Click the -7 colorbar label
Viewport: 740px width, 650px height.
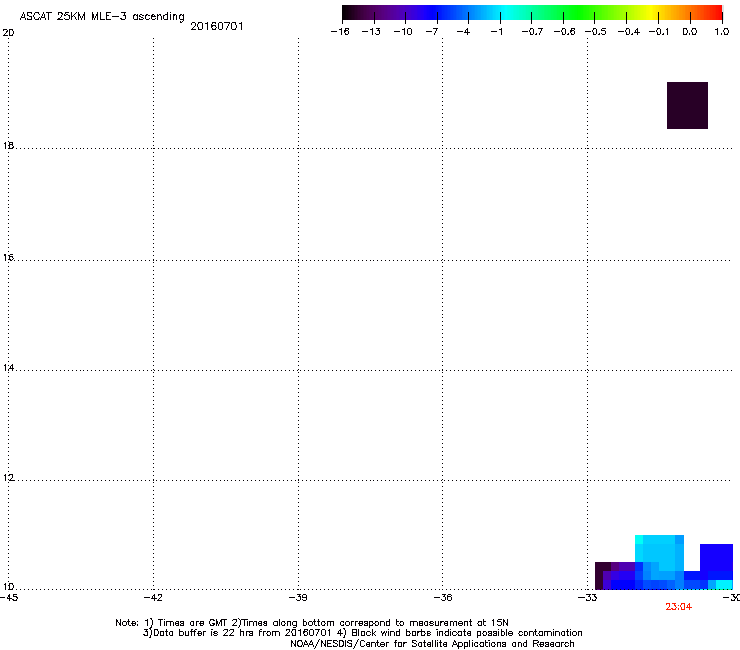pos(432,32)
